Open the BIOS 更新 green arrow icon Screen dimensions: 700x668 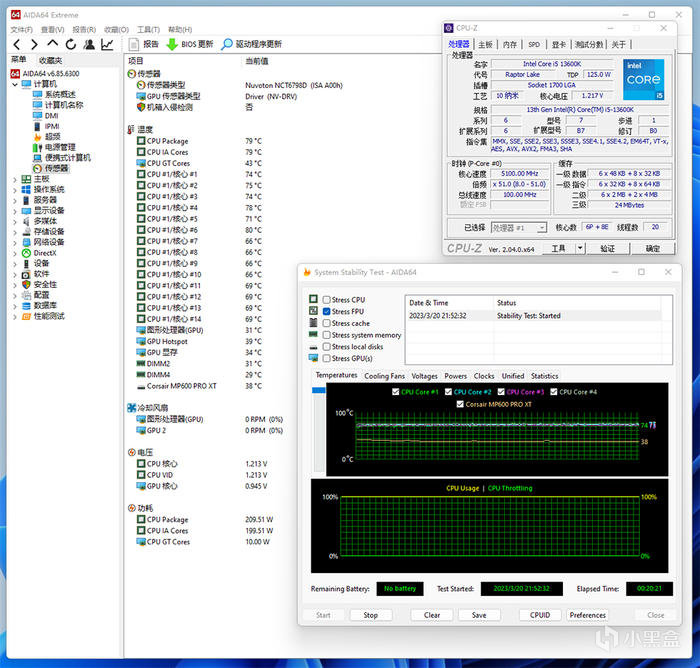pyautogui.click(x=172, y=44)
